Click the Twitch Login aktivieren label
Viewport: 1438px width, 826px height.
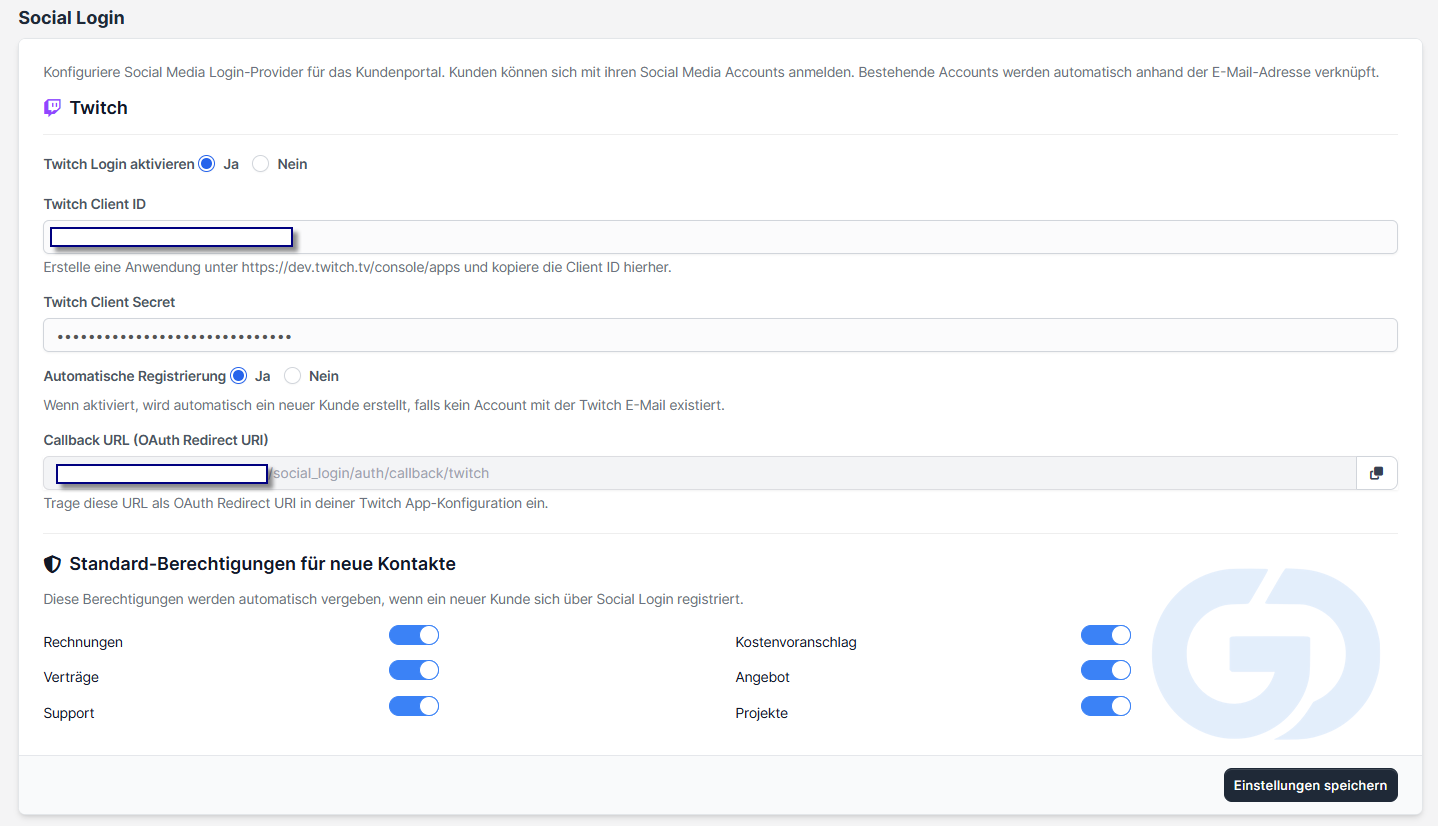pyautogui.click(x=119, y=164)
